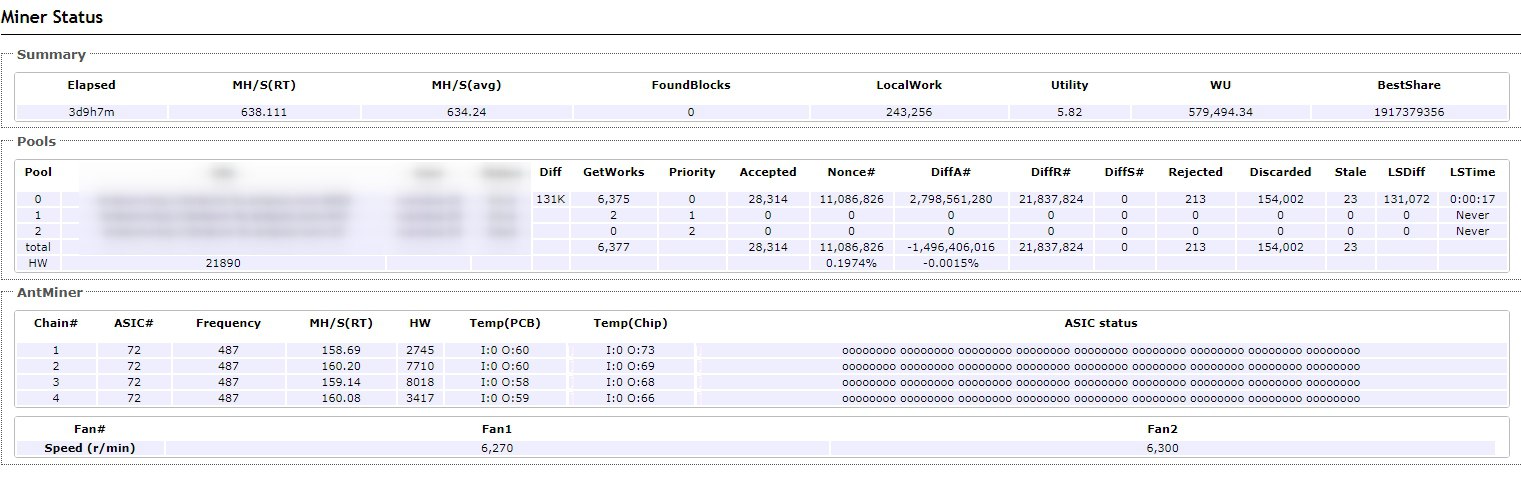Select the nonce percentage 0.1974%
1521x478 pixels.
pyautogui.click(x=851, y=263)
